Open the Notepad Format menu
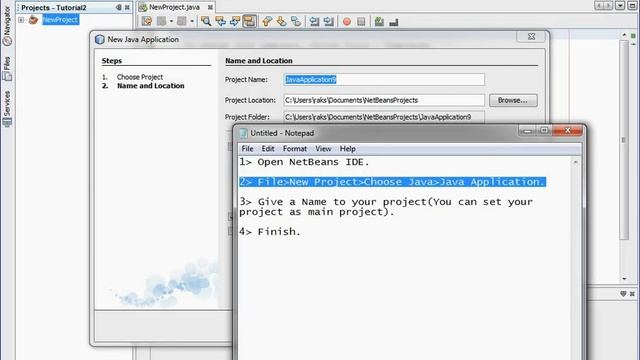 point(295,149)
